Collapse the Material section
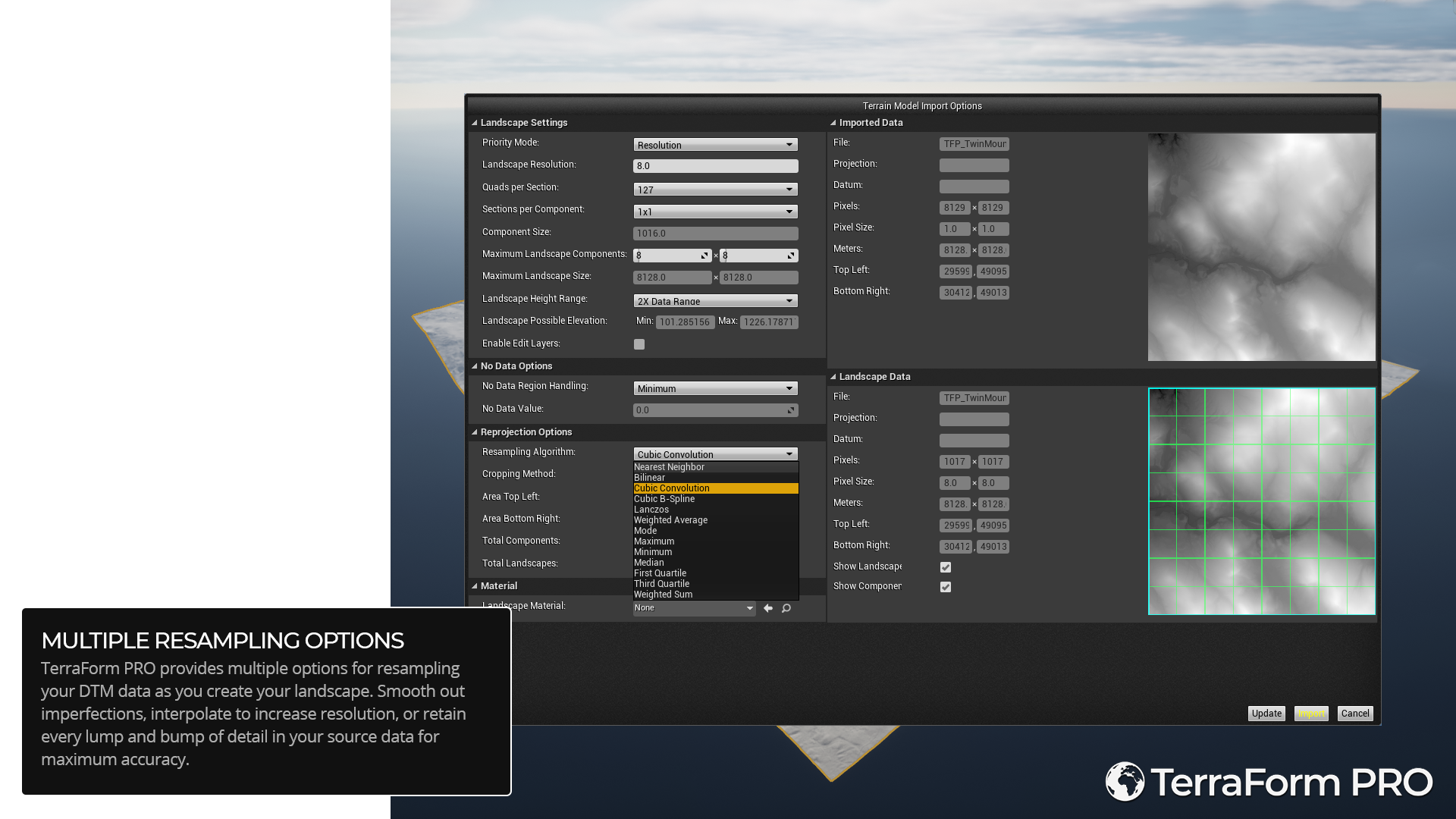This screenshot has width=1456, height=819. pos(475,586)
